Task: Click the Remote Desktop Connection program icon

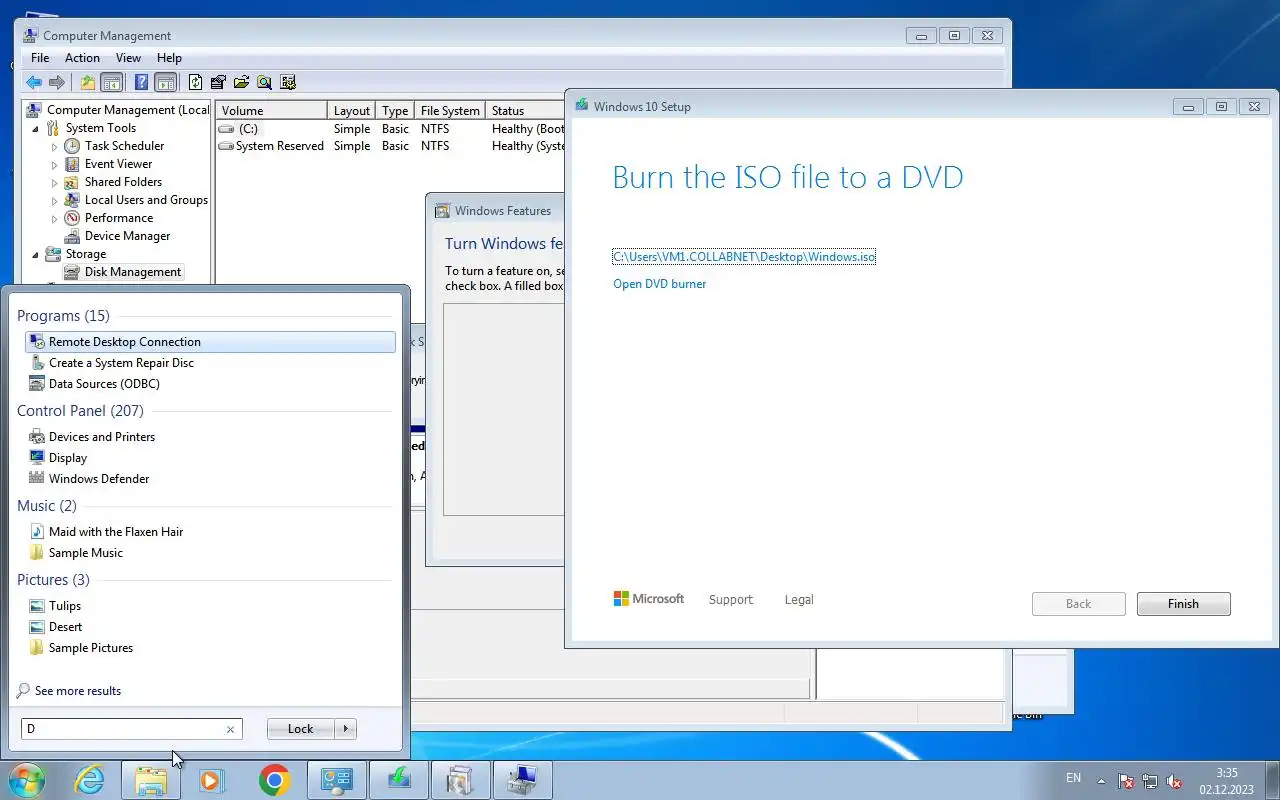Action: (x=37, y=342)
